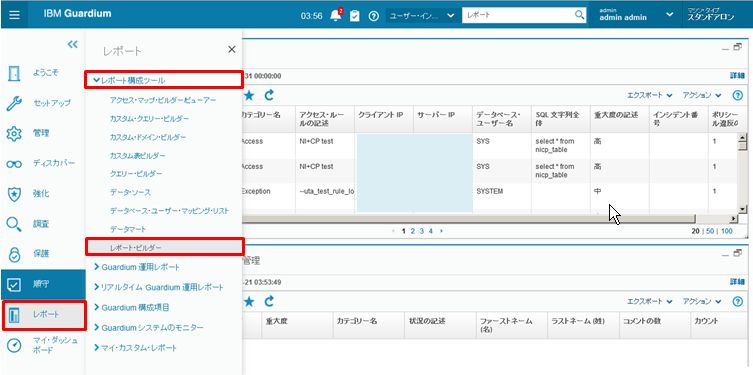Expand Guardium システムのモニター group
This screenshot has height=375, width=753.
tap(148, 327)
